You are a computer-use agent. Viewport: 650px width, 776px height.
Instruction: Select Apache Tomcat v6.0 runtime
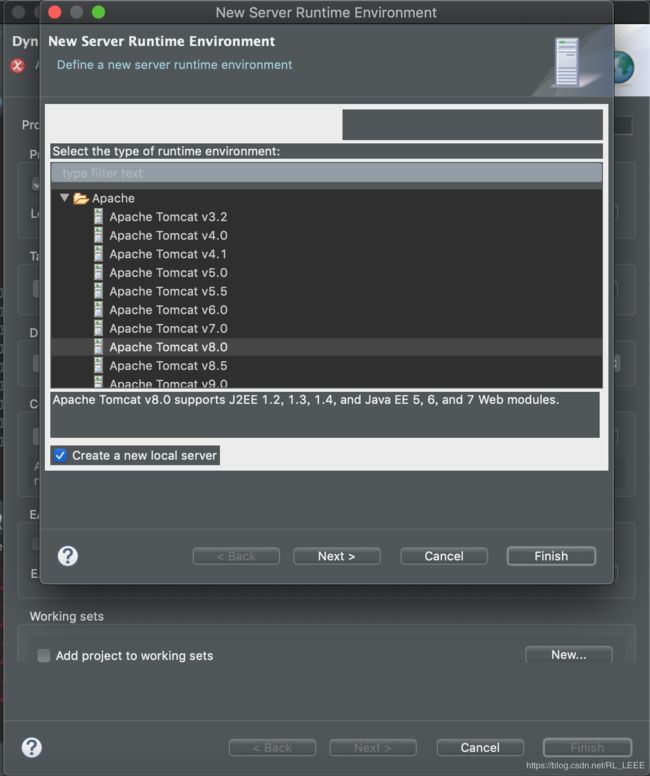coord(168,310)
